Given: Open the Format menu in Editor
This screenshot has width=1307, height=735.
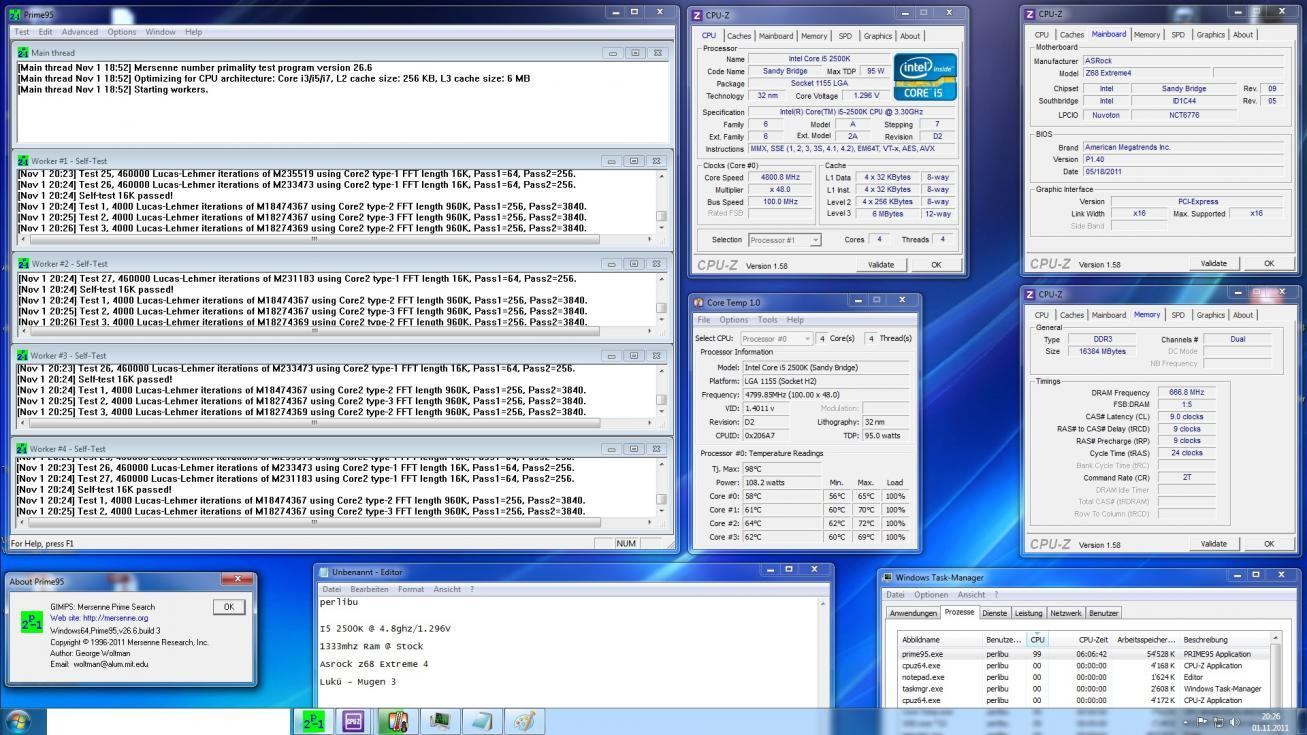Looking at the screenshot, I should (411, 589).
